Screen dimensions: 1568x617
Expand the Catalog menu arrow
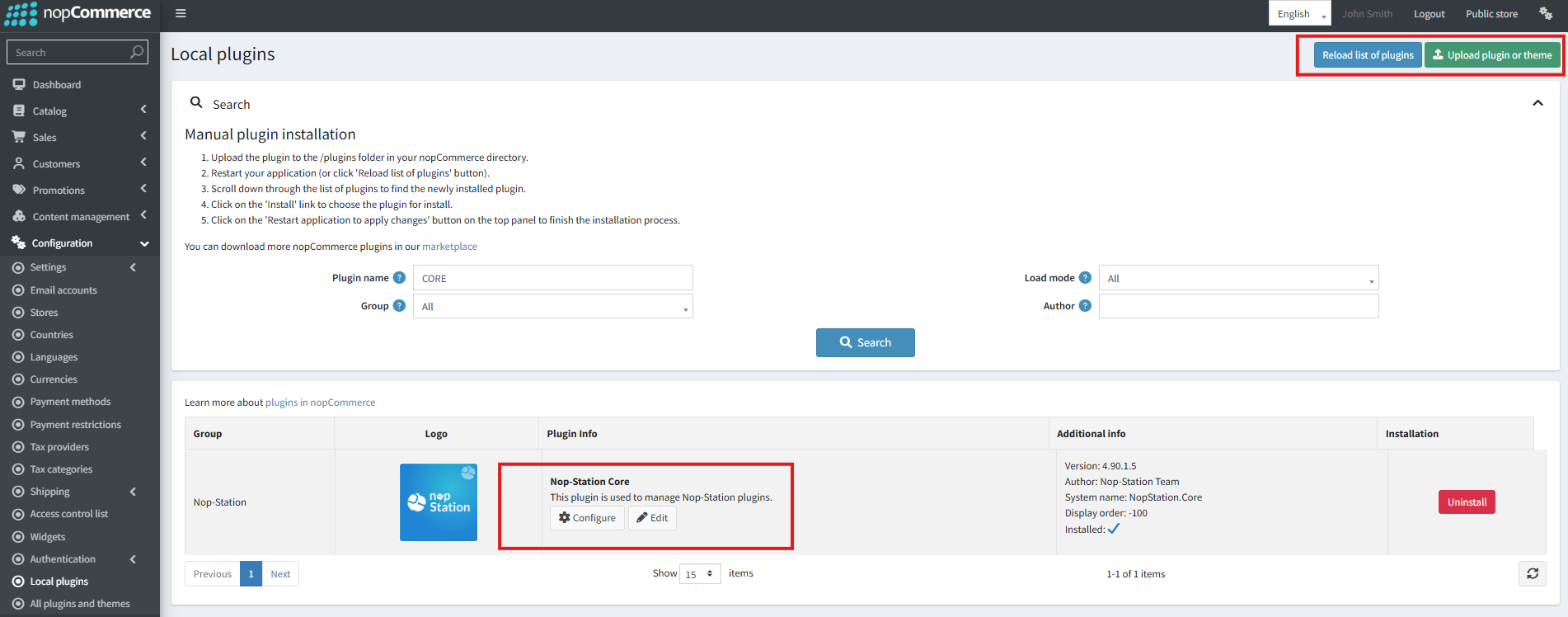coord(143,110)
